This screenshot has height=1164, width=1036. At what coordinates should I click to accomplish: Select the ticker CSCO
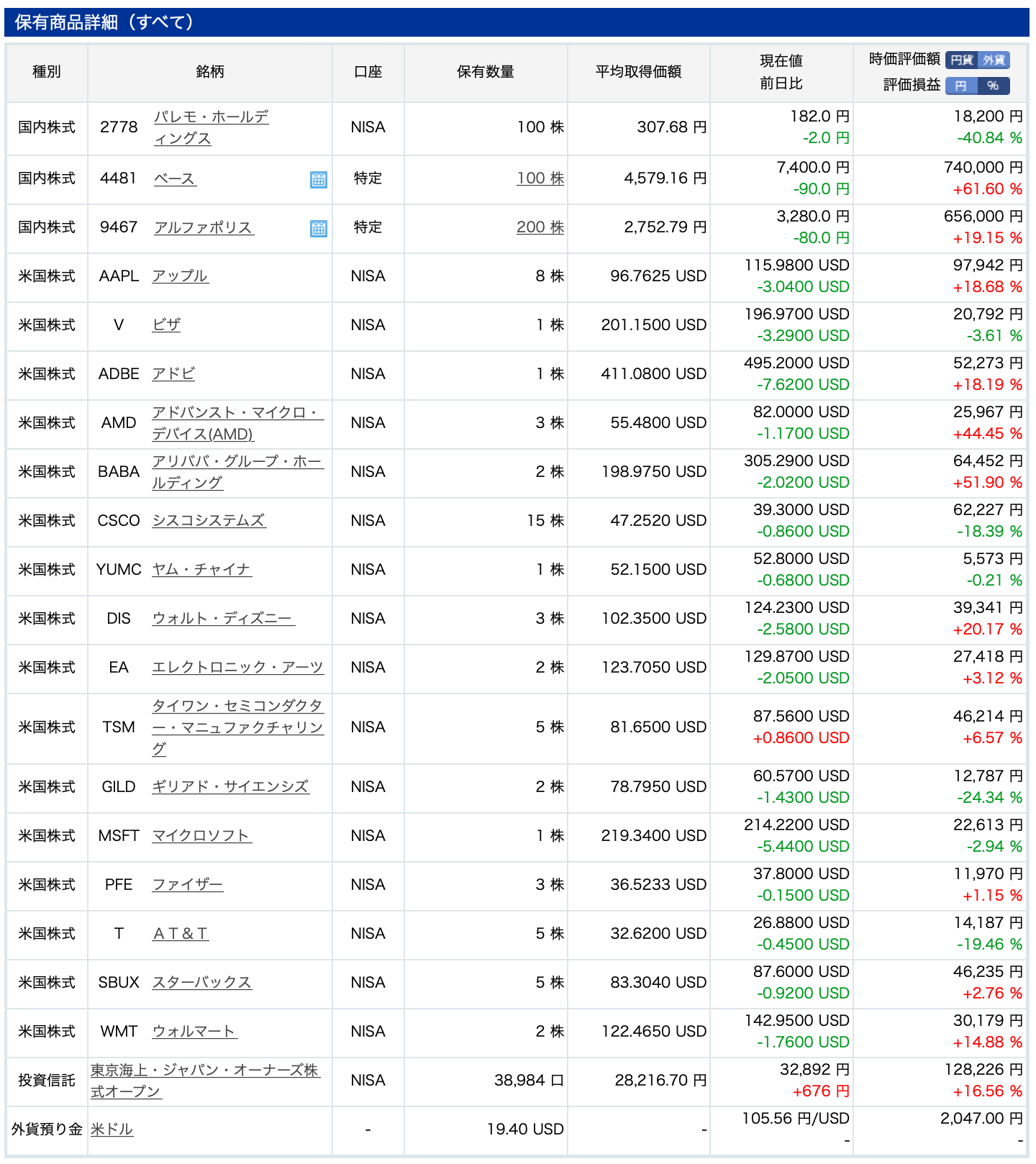119,521
